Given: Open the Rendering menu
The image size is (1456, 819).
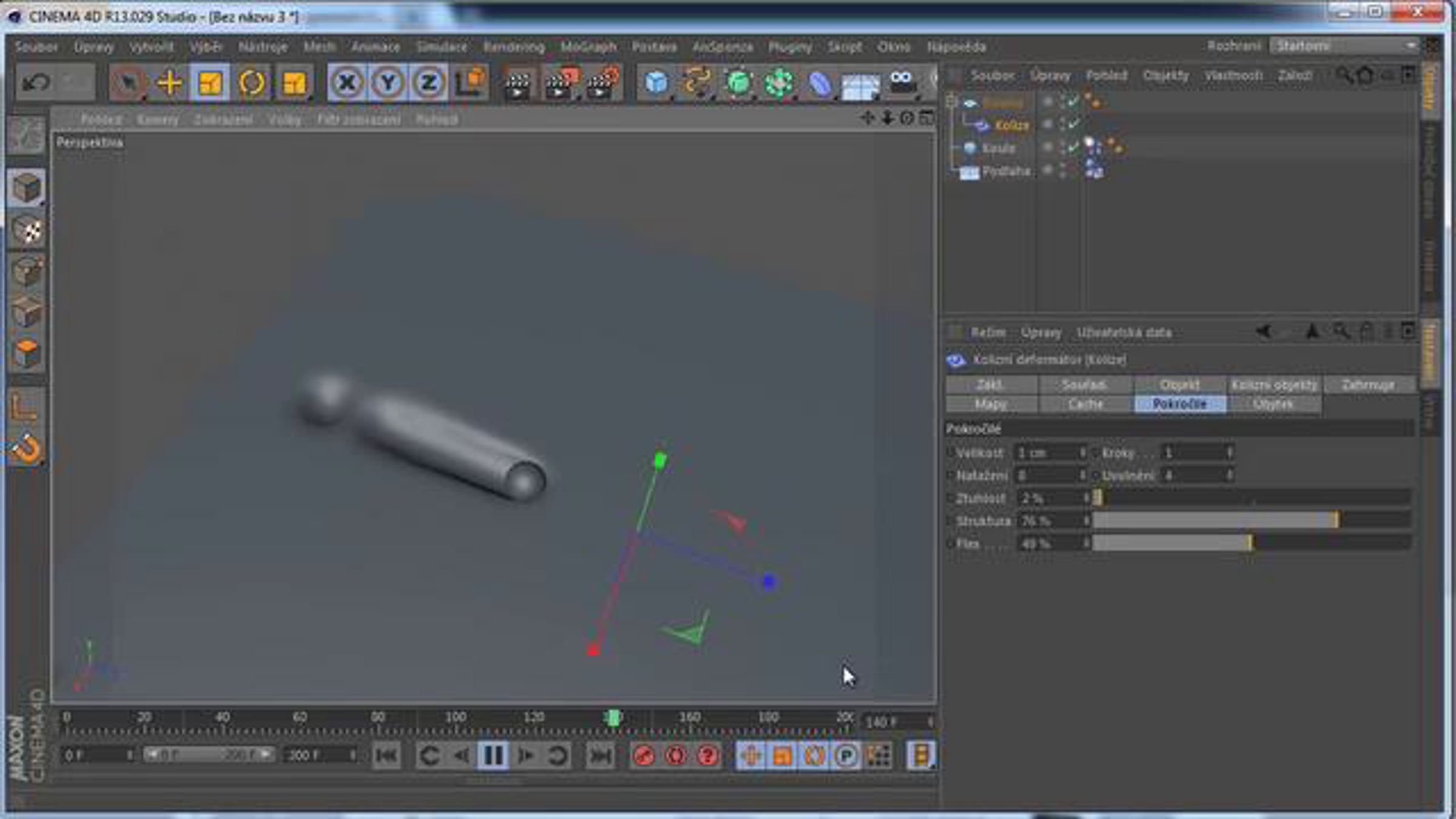Looking at the screenshot, I should (x=514, y=47).
